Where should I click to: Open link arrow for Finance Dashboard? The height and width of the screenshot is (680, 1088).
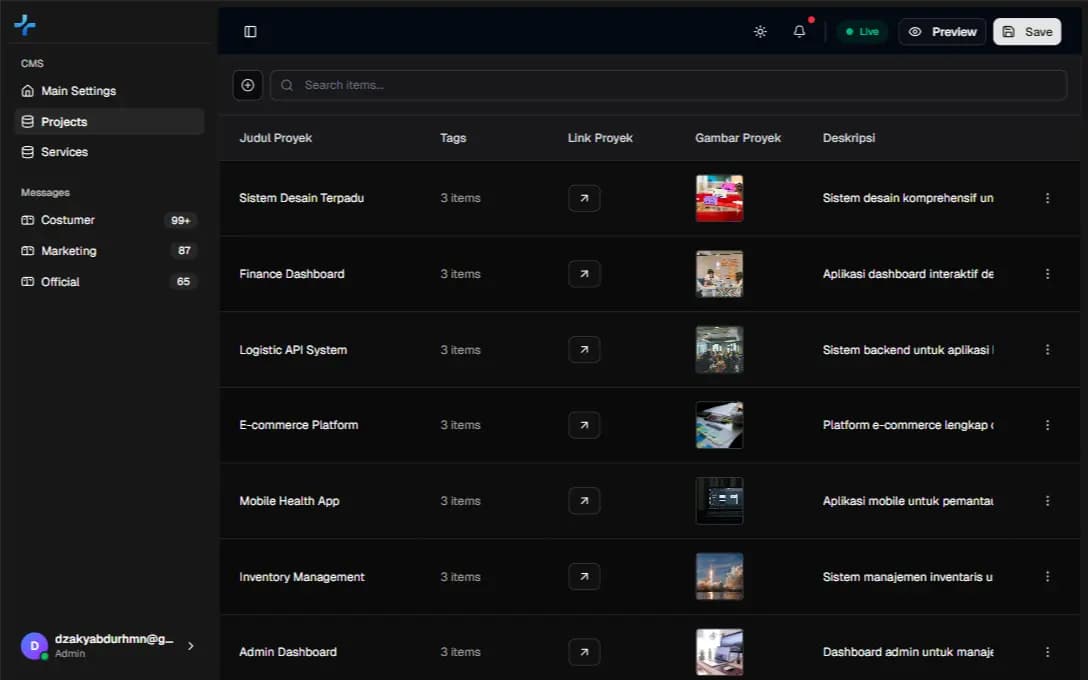click(x=584, y=274)
